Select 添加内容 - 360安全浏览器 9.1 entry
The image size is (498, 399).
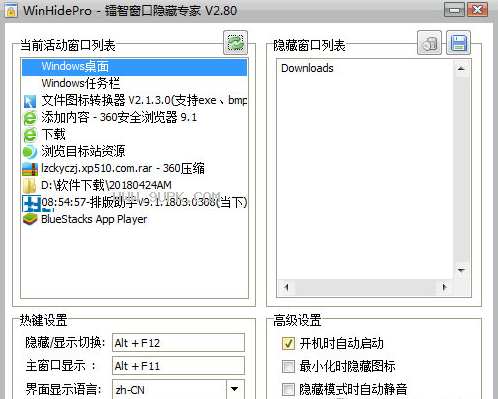[x=135, y=117]
